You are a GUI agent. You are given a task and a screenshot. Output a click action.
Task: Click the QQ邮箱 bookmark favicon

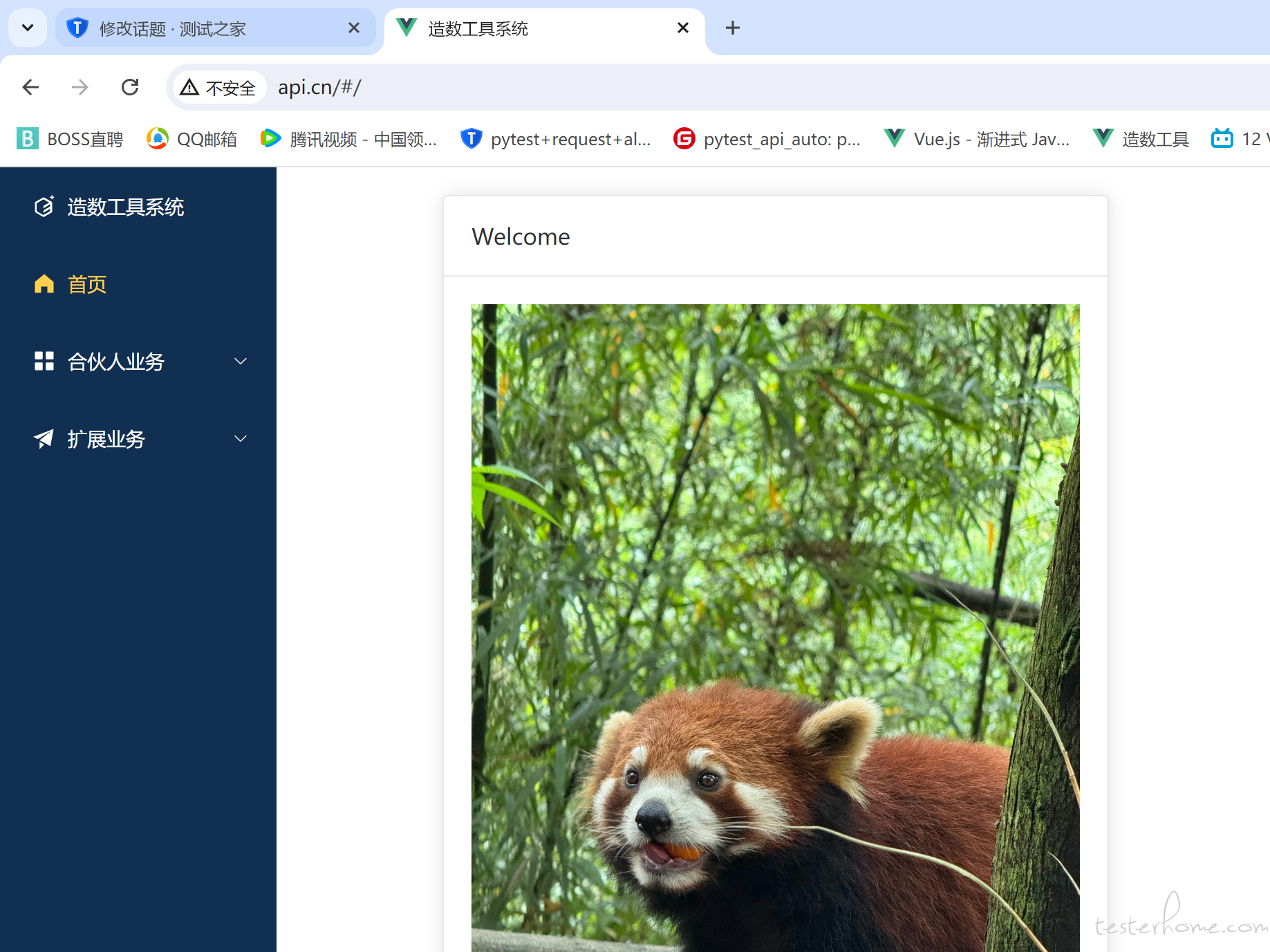tap(158, 139)
